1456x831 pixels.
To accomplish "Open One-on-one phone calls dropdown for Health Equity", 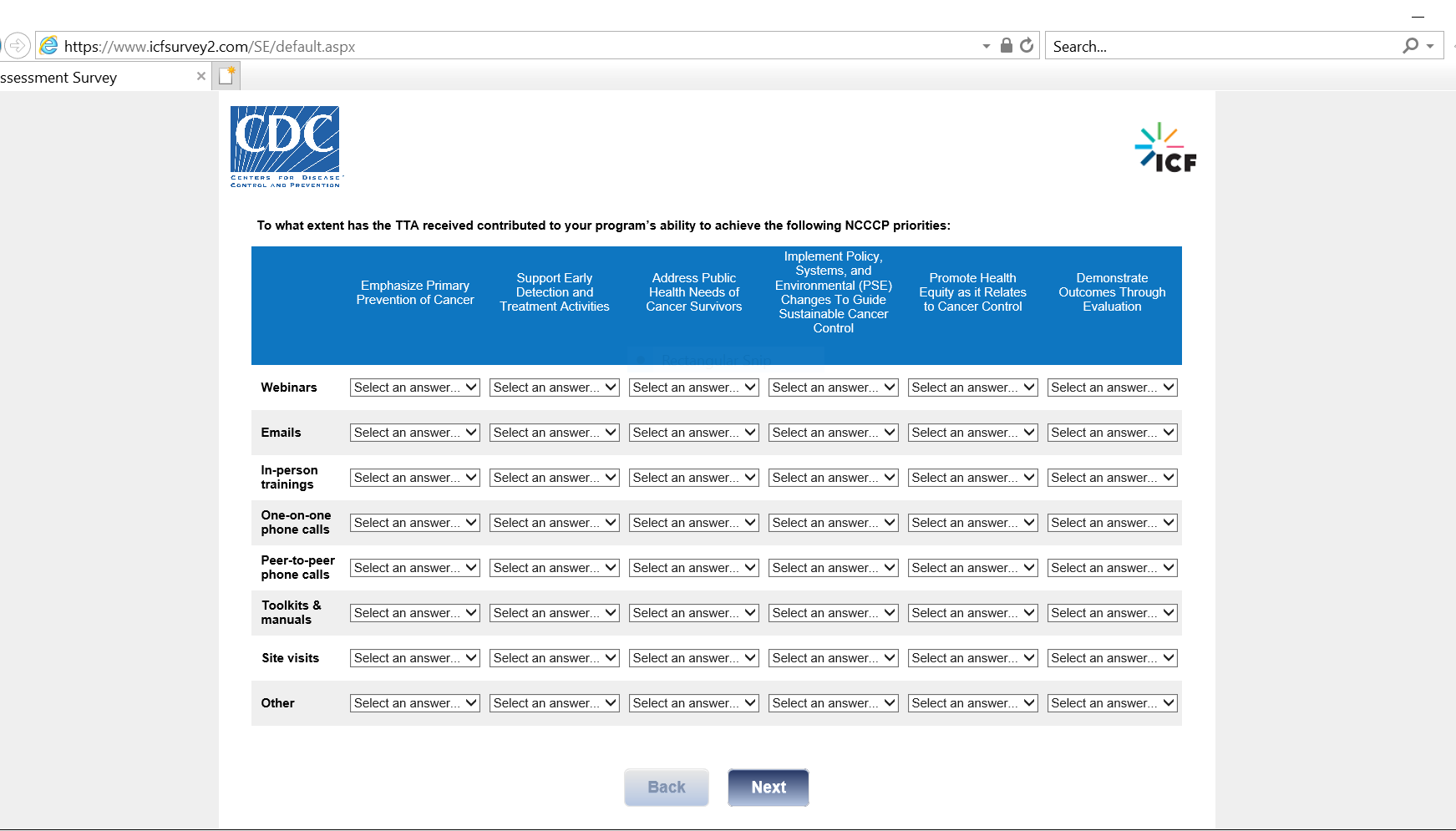I will (x=973, y=523).
